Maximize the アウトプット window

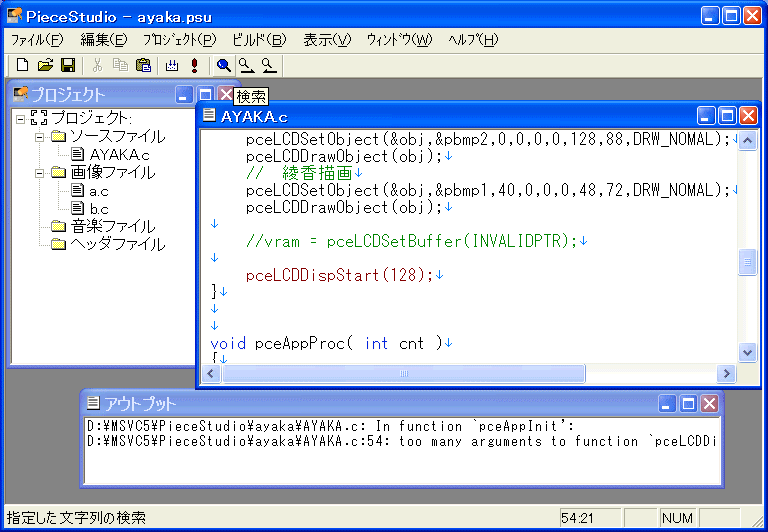pyautogui.click(x=688, y=404)
